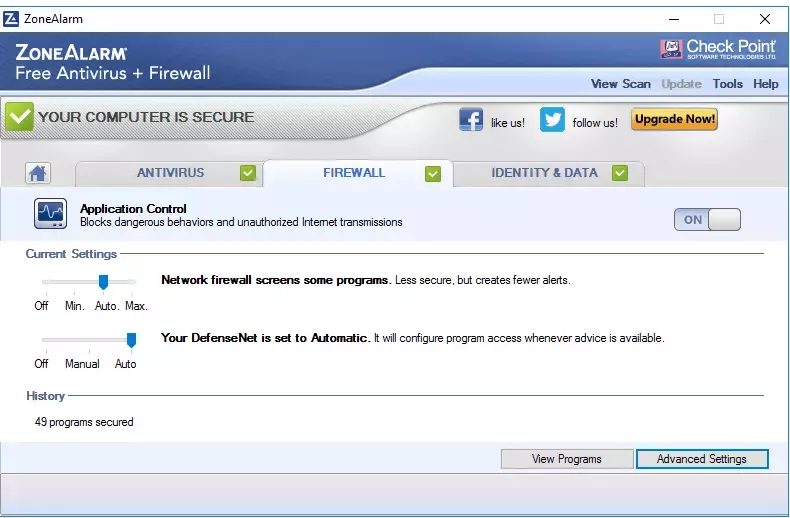The image size is (790, 518).
Task: Open the View menu
Action: 604,84
